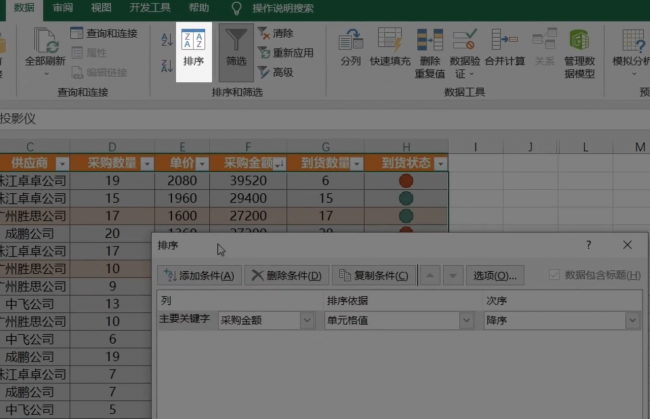Switch to the 视图 ribbon tab
The image size is (650, 419).
coord(101,8)
